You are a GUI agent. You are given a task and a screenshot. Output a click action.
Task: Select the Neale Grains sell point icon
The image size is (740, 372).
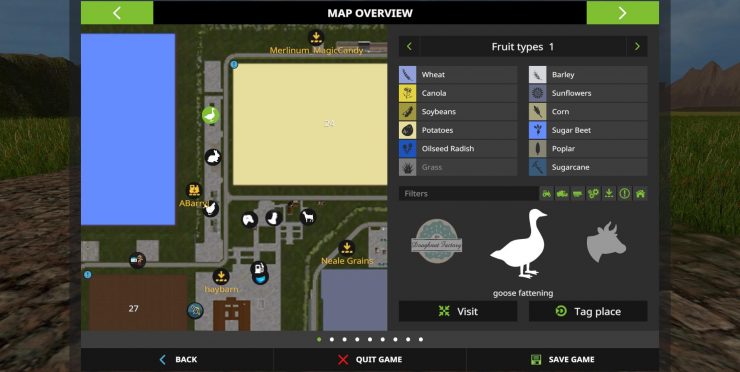346,247
